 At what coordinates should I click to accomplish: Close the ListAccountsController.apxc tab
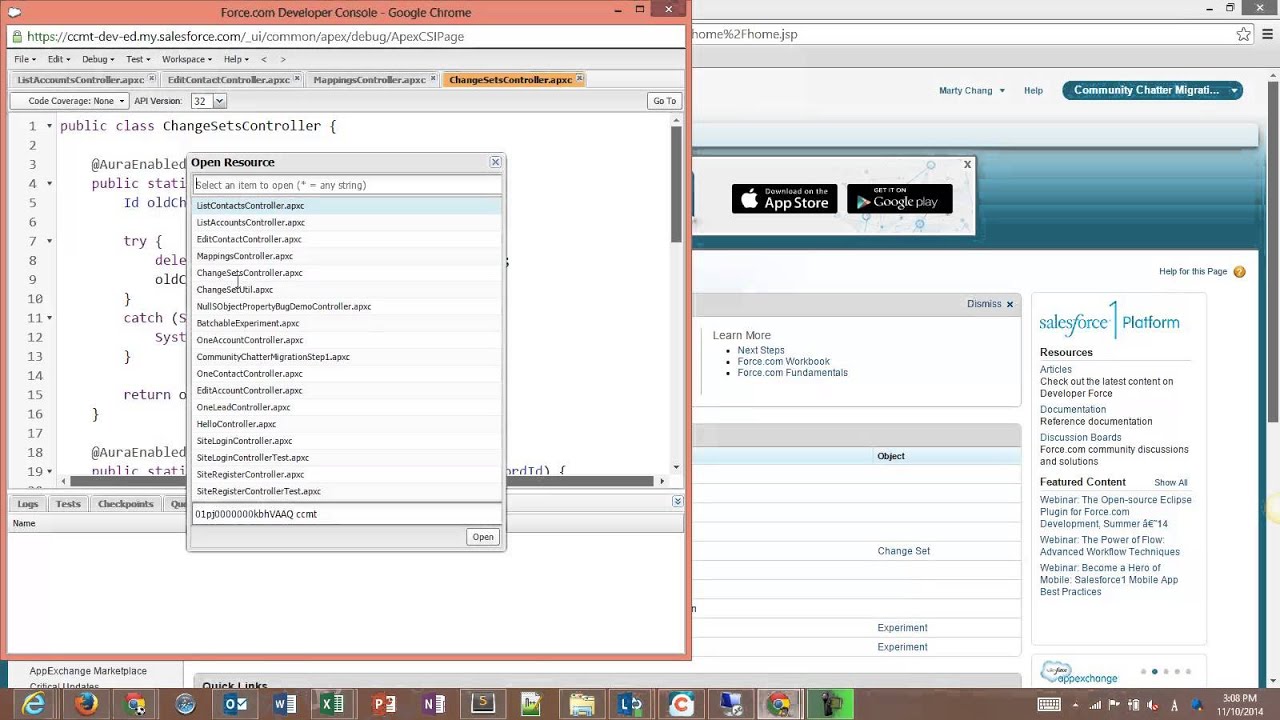[x=152, y=79]
